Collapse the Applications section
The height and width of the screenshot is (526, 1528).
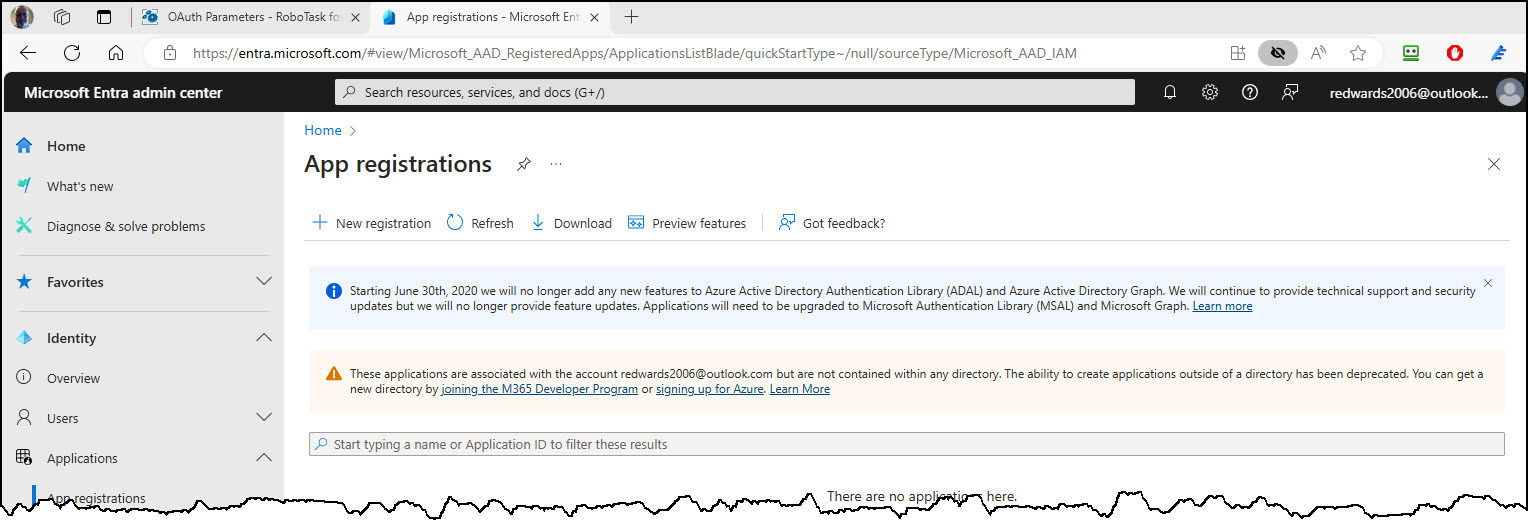264,458
